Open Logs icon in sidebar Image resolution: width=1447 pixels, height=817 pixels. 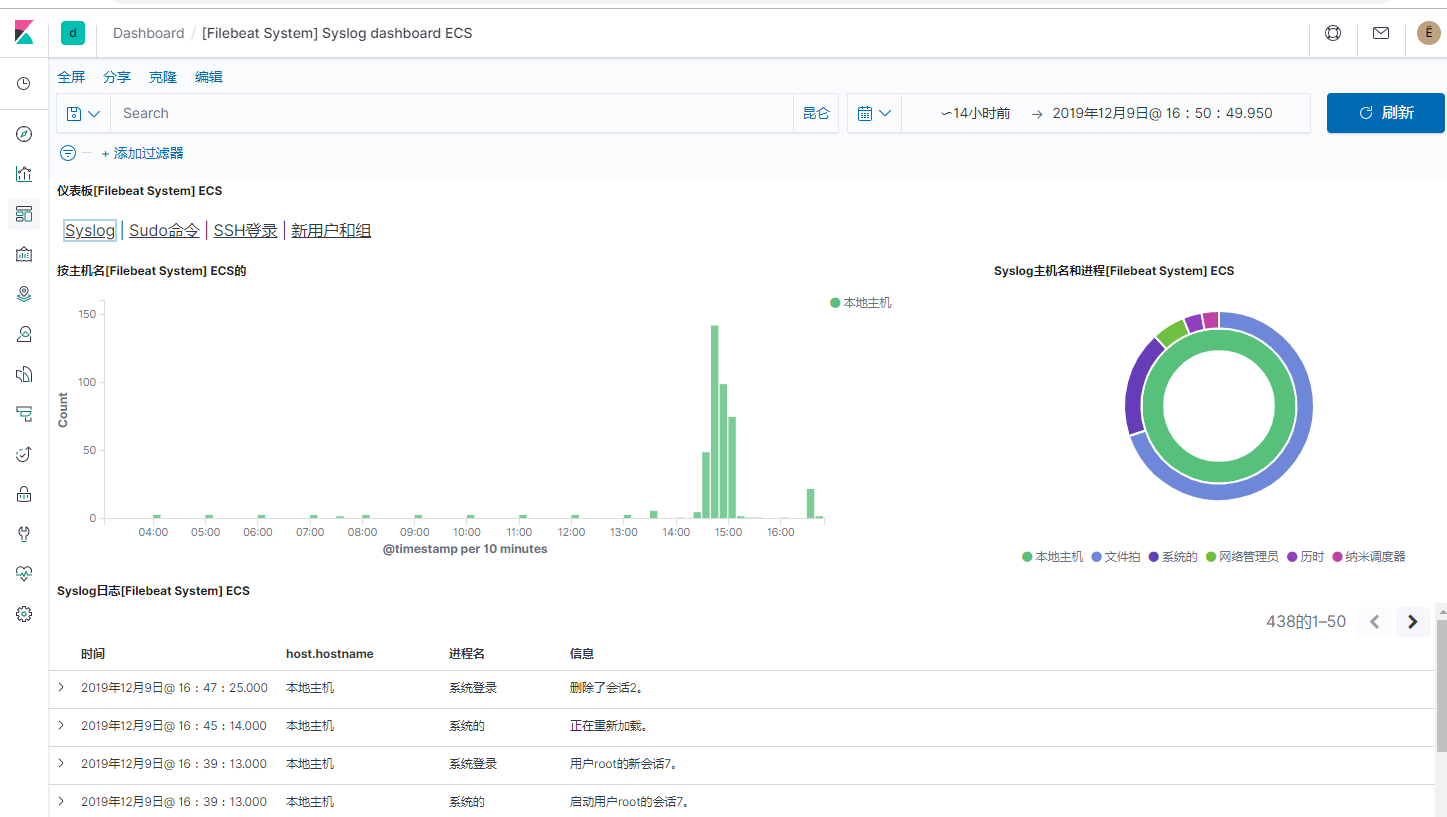(24, 414)
